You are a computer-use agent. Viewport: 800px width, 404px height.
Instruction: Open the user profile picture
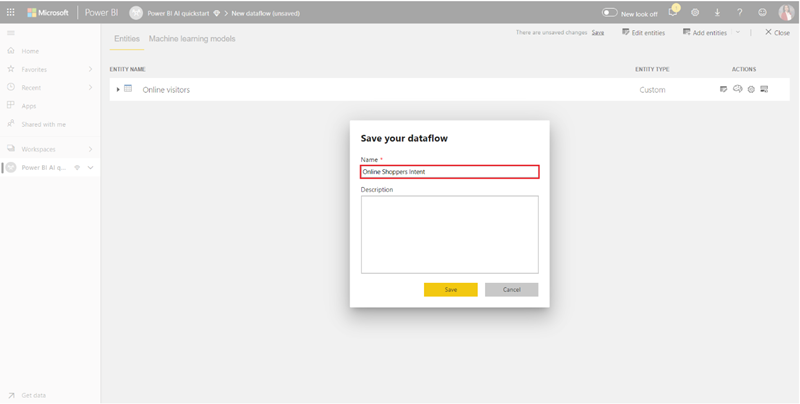786,13
